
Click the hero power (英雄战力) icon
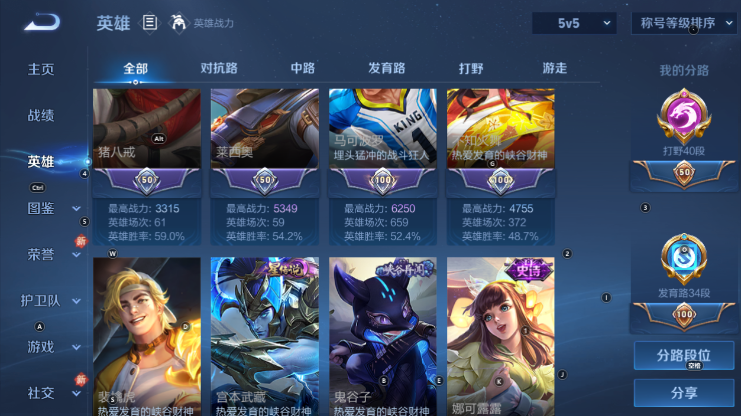click(x=178, y=23)
